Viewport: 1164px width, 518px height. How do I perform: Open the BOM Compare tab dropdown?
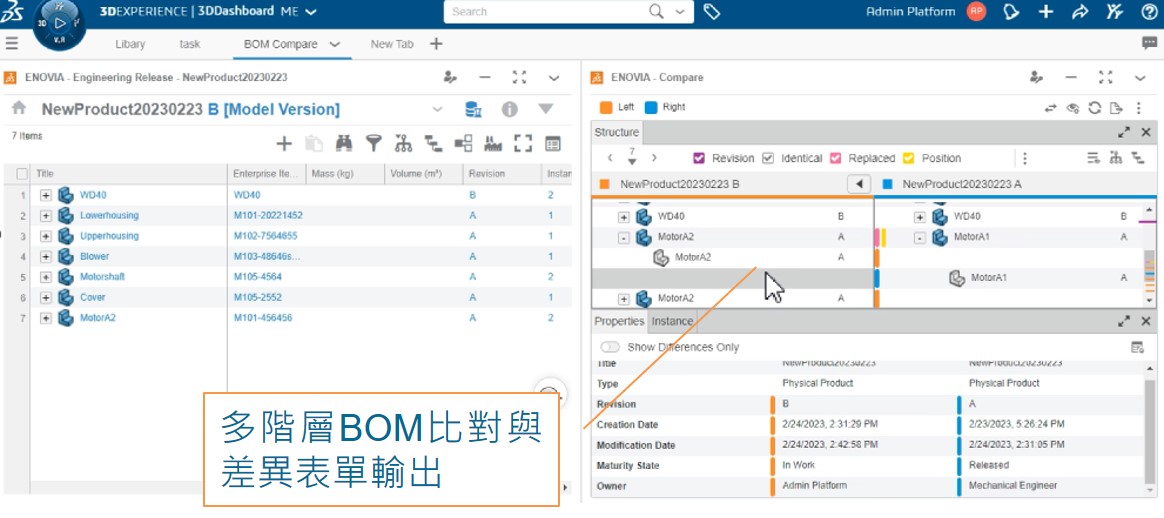[335, 44]
